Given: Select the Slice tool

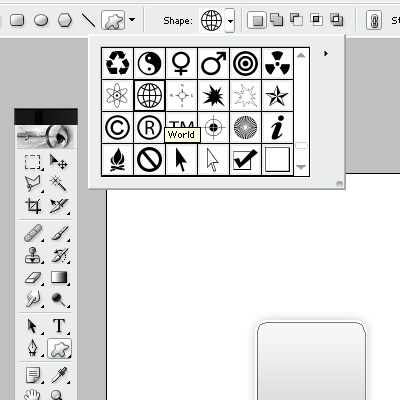Looking at the screenshot, I should pos(59,206).
